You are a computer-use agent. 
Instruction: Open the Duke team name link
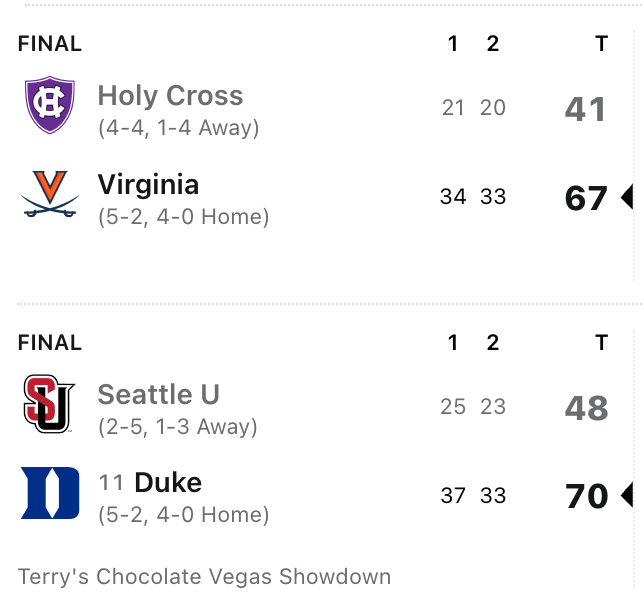pos(168,483)
